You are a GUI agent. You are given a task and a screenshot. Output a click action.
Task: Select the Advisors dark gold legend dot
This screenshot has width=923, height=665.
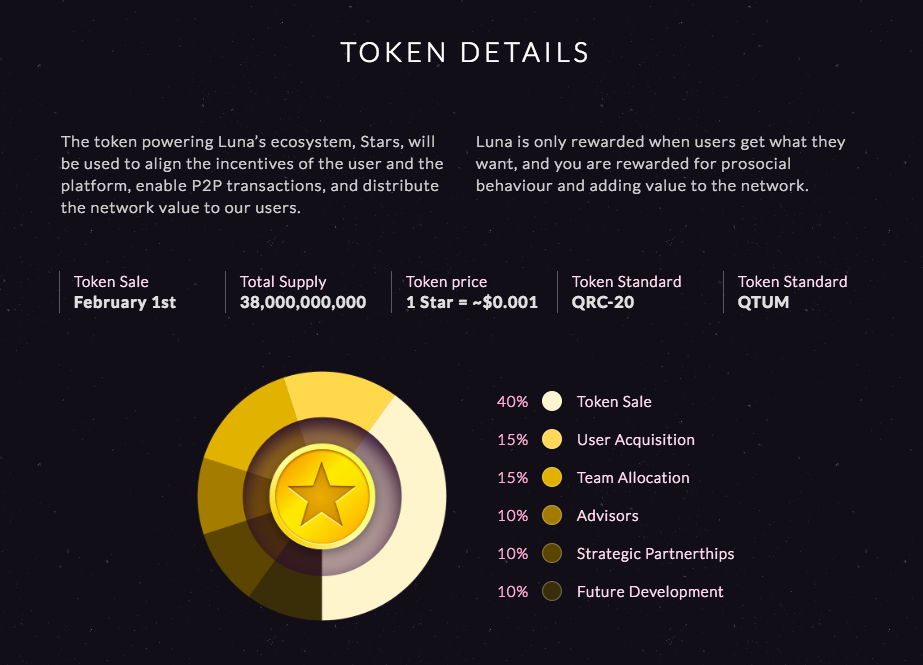[552, 515]
